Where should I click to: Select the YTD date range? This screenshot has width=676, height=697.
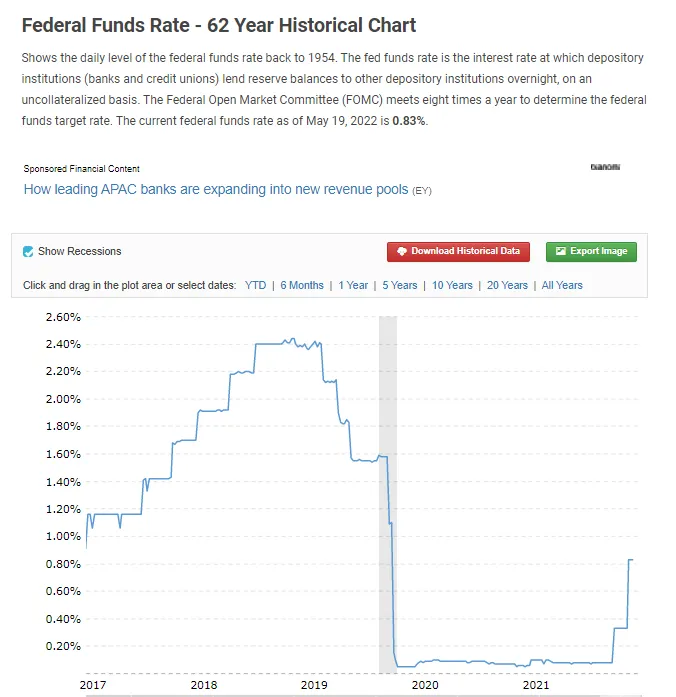[256, 285]
